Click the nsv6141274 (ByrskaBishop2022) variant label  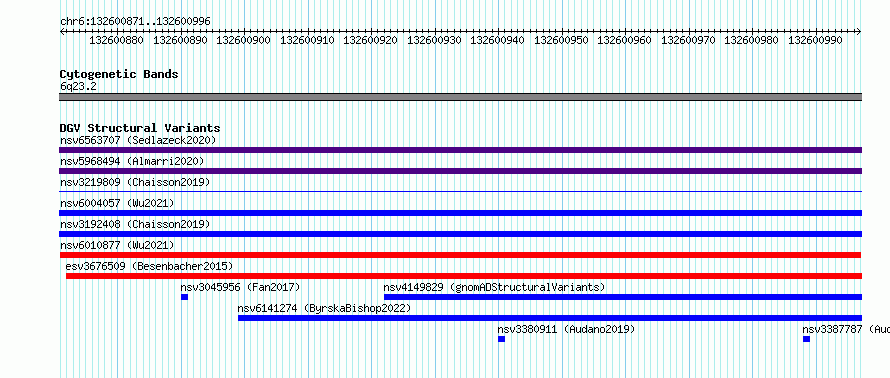pos(324,308)
